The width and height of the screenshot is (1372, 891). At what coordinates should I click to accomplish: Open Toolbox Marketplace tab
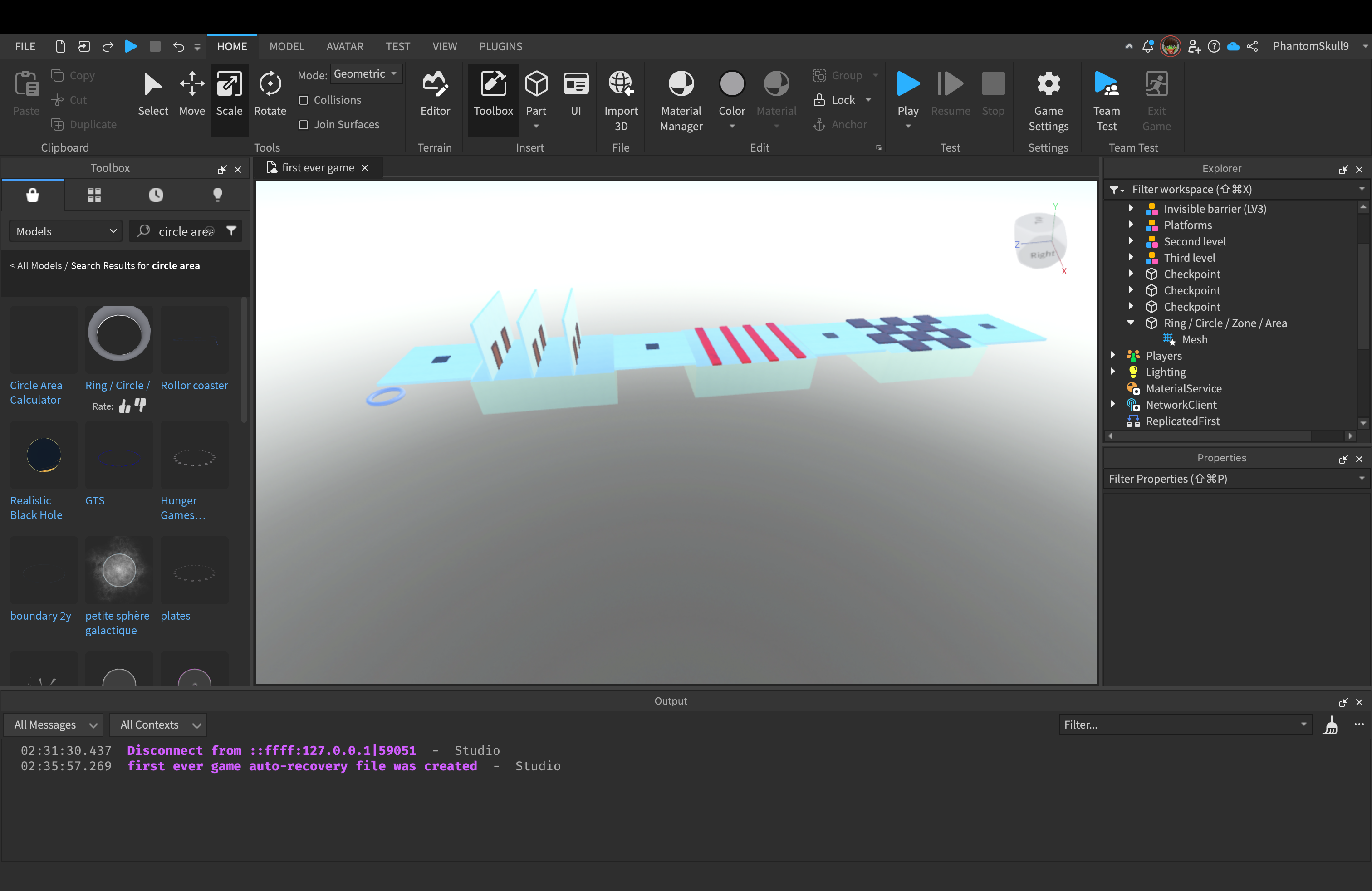tap(33, 196)
